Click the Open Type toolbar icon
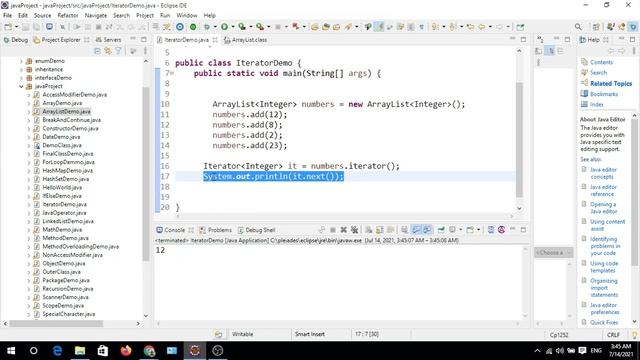640x360 pixels. pyautogui.click(x=315, y=27)
